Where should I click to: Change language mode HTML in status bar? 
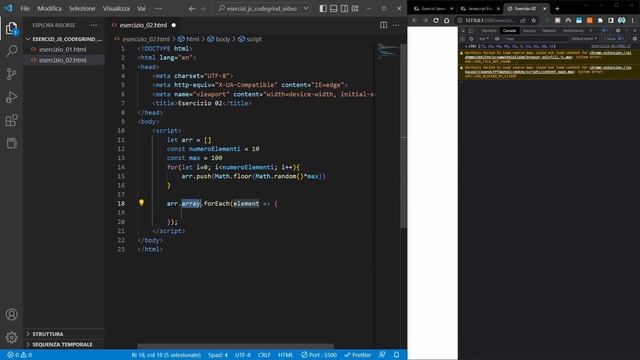[285, 355]
